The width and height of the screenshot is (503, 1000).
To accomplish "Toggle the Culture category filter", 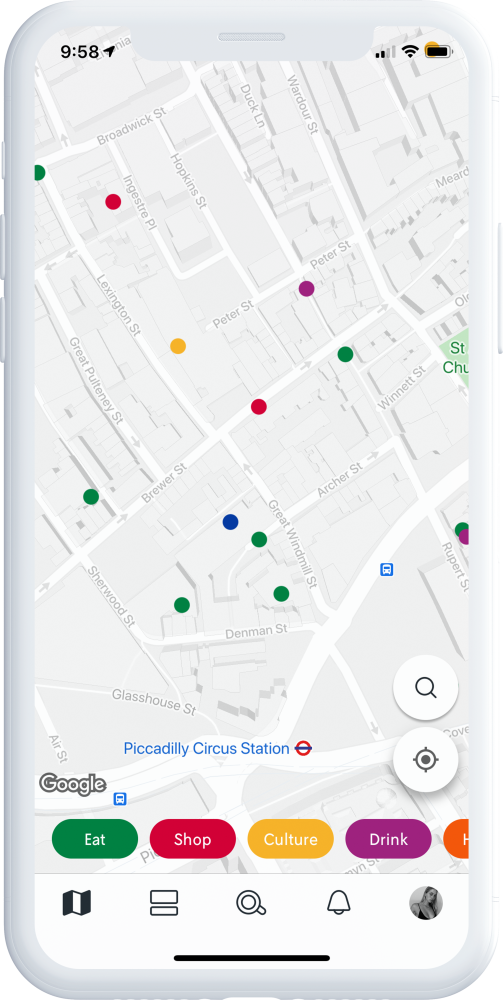I will click(291, 839).
